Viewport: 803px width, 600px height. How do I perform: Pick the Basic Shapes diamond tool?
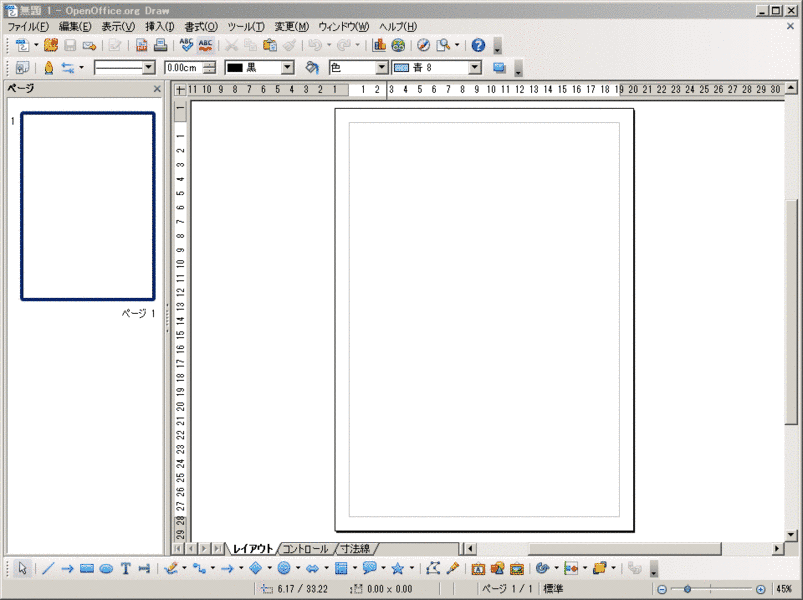coord(256,568)
